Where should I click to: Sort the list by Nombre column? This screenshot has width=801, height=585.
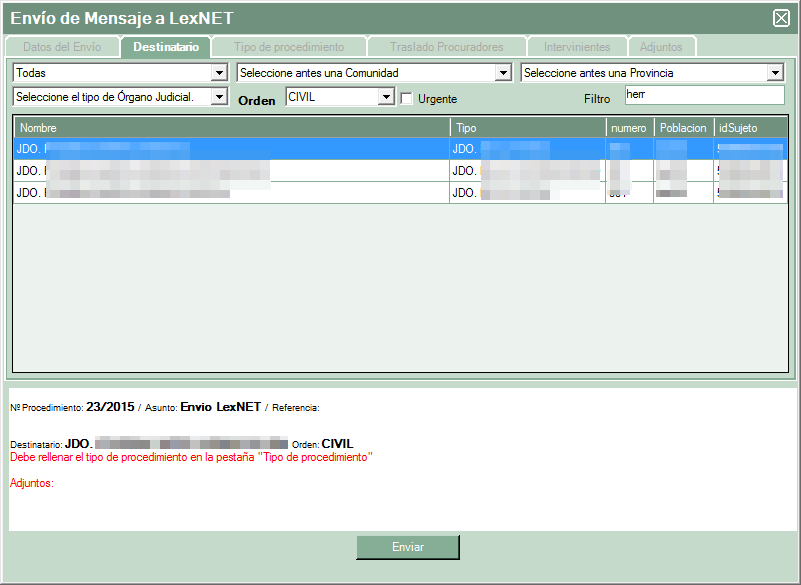pyautogui.click(x=231, y=128)
